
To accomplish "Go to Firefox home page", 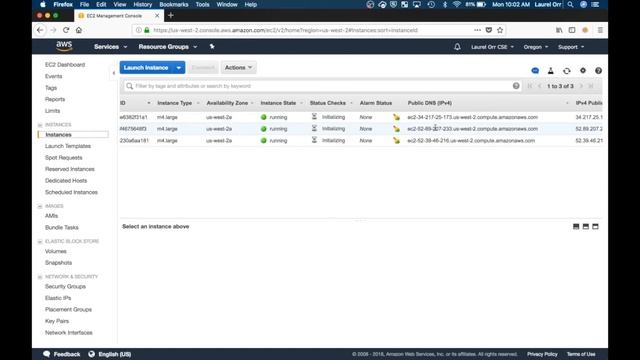I will click(x=79, y=30).
